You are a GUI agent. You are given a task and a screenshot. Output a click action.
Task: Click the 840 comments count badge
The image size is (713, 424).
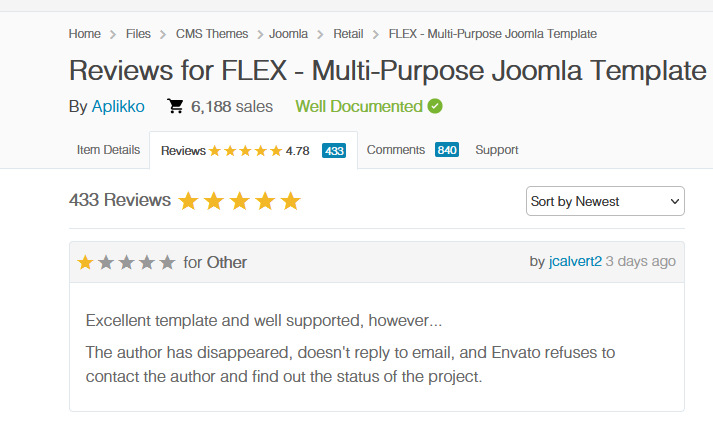point(447,150)
